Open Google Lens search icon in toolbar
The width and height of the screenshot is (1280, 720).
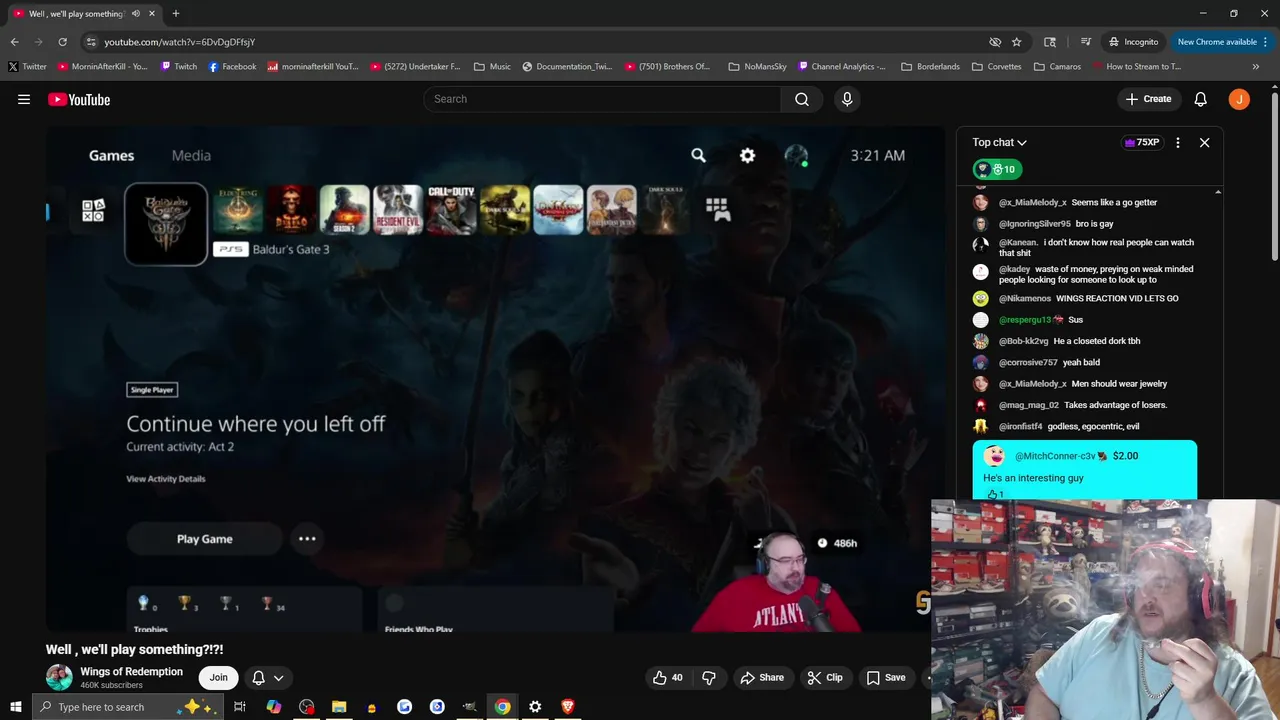pos(1050,42)
